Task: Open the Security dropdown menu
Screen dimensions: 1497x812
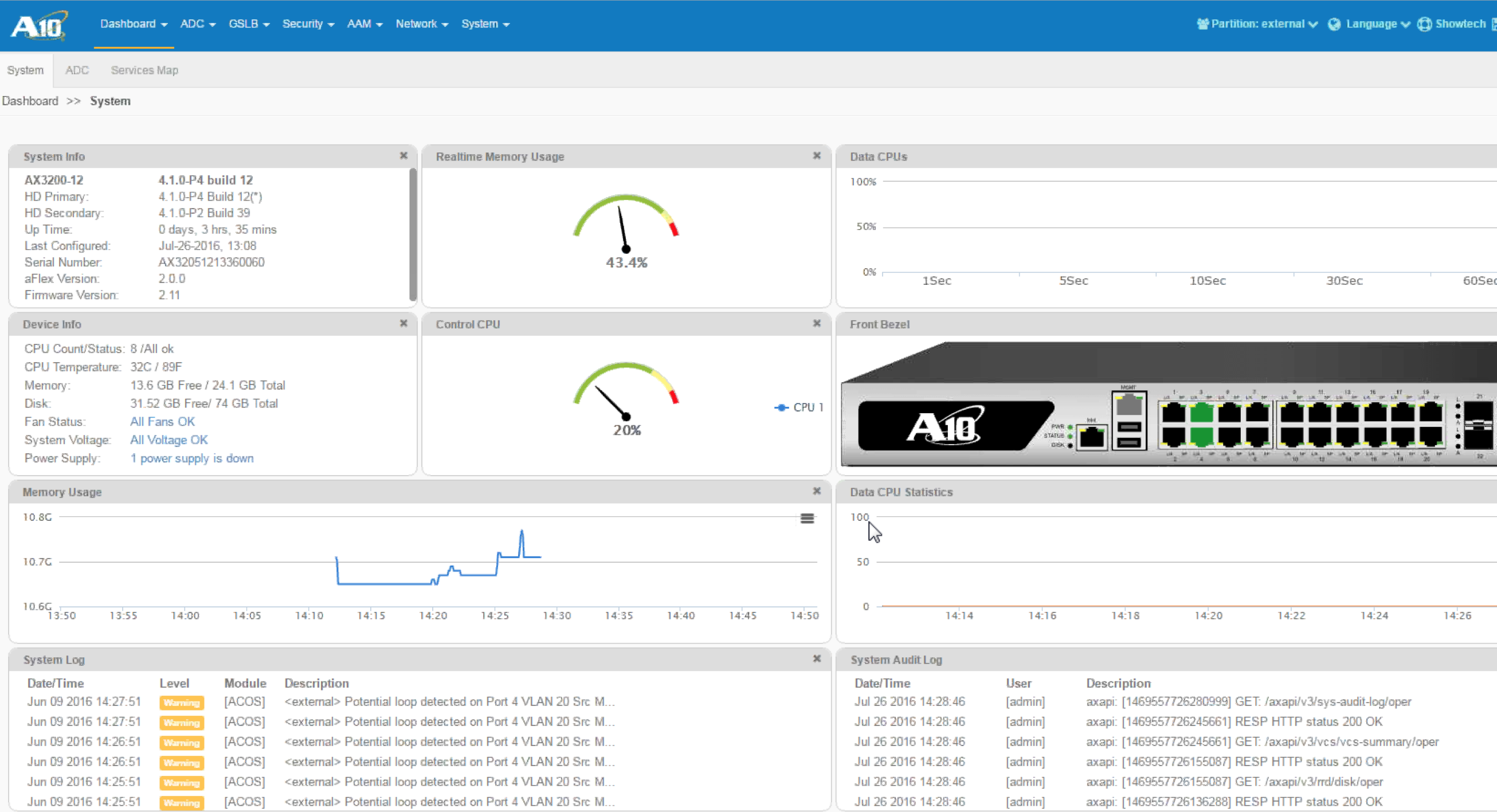Action: click(308, 24)
